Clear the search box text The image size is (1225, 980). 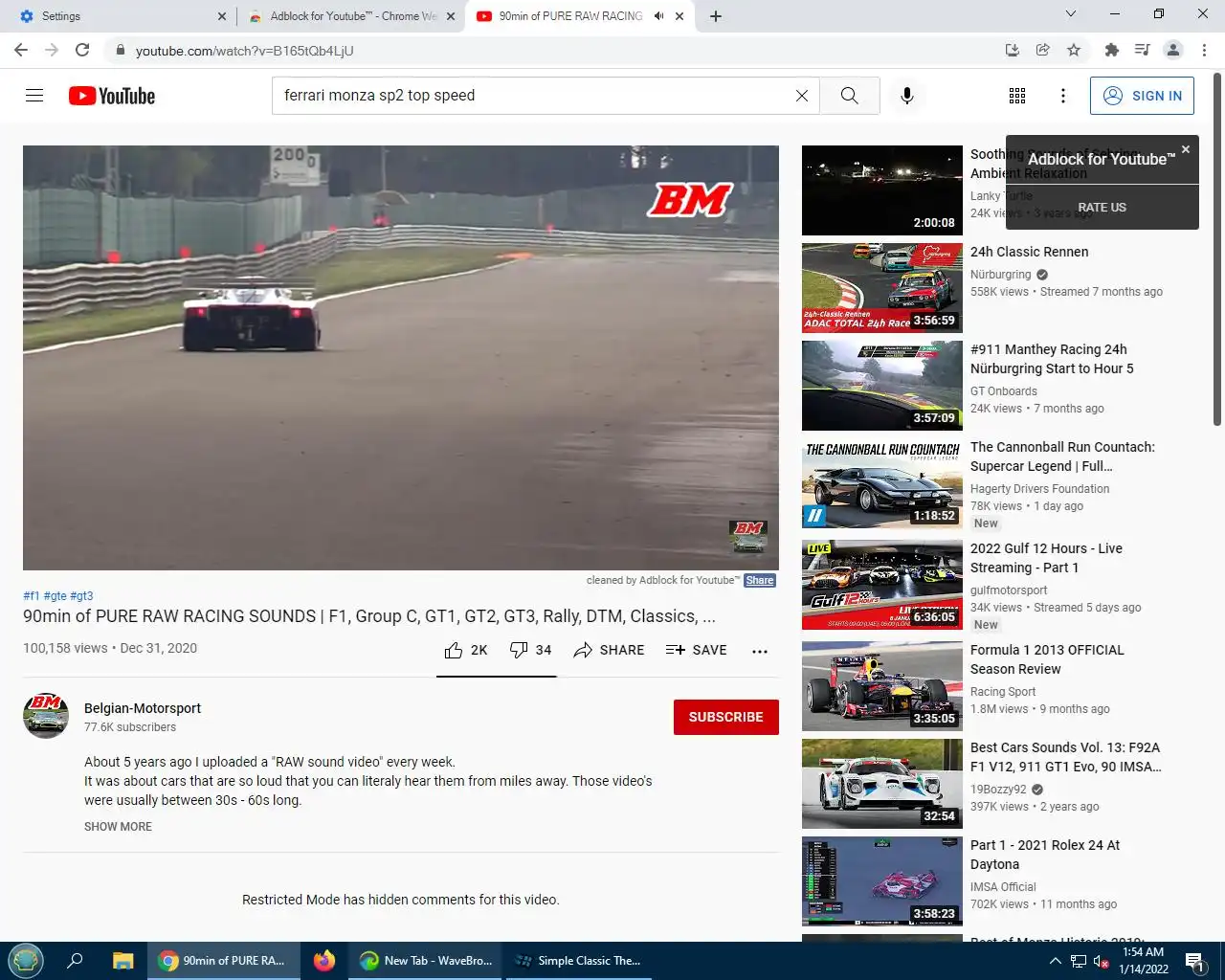[x=802, y=96]
